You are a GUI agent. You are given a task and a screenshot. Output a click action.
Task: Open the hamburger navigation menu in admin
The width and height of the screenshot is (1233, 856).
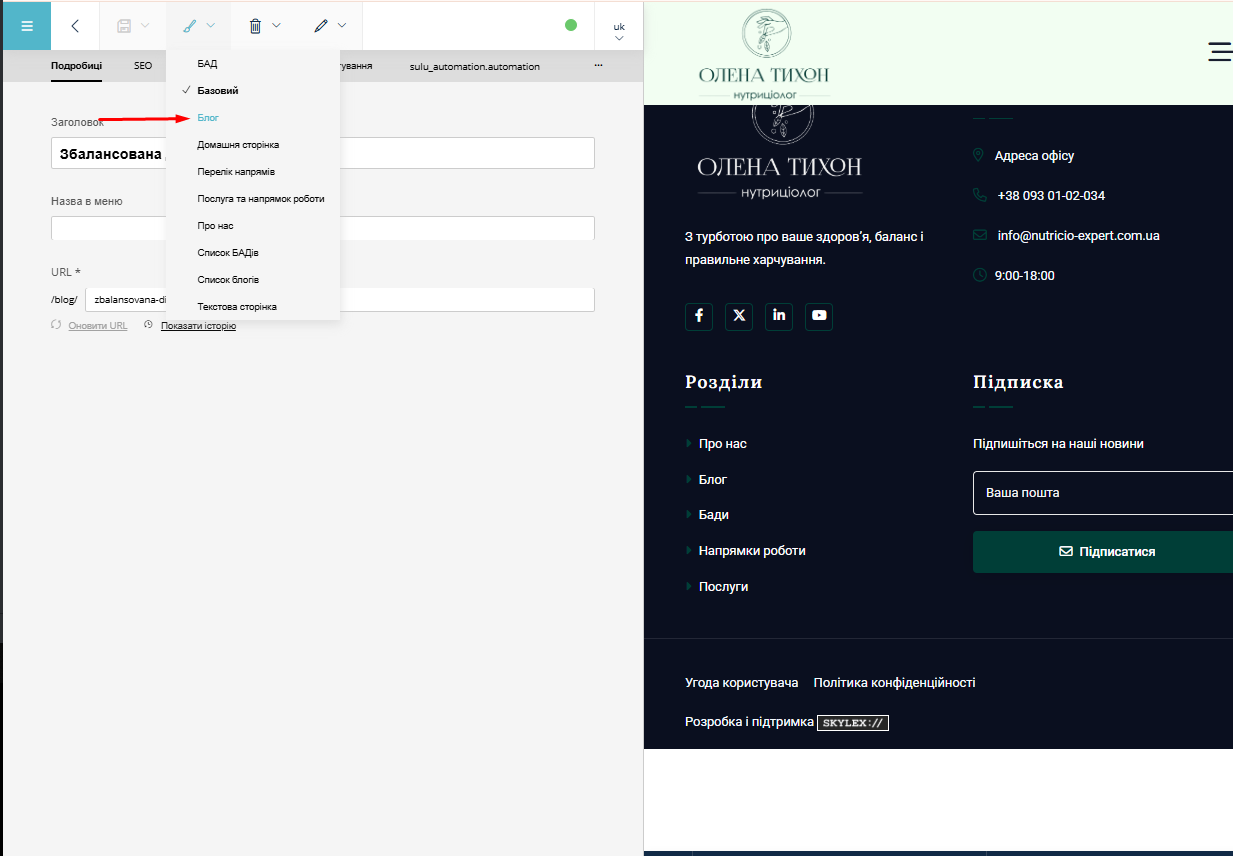coord(27,25)
